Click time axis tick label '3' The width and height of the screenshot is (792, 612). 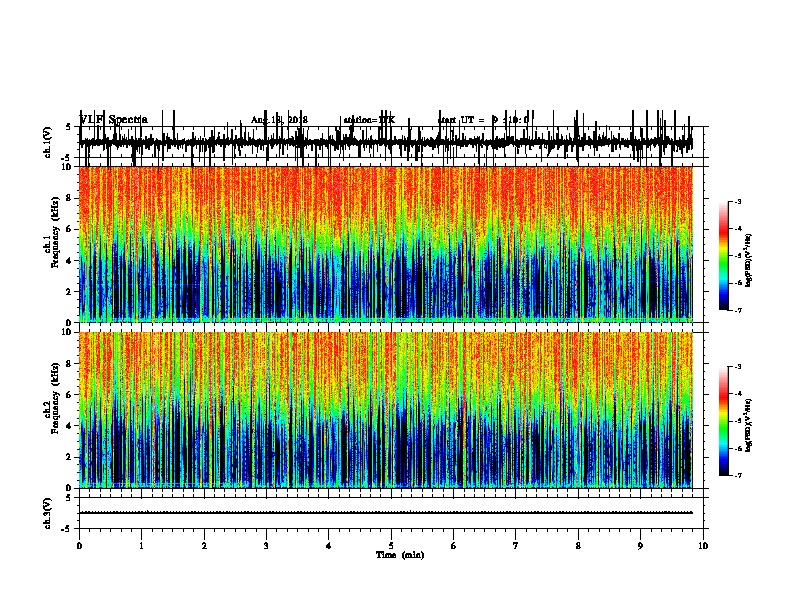click(x=266, y=546)
